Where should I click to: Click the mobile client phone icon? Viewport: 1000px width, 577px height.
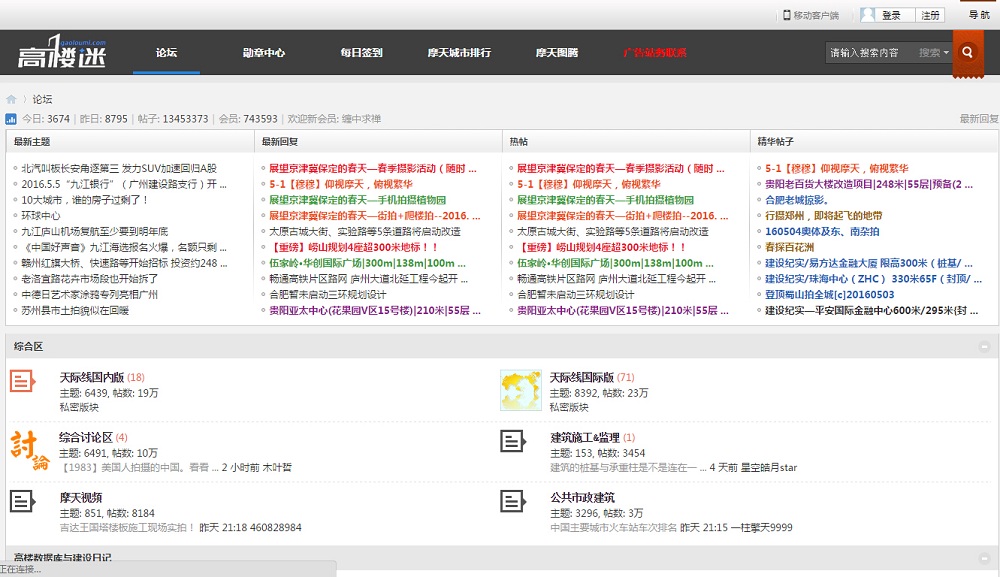pyautogui.click(x=787, y=15)
